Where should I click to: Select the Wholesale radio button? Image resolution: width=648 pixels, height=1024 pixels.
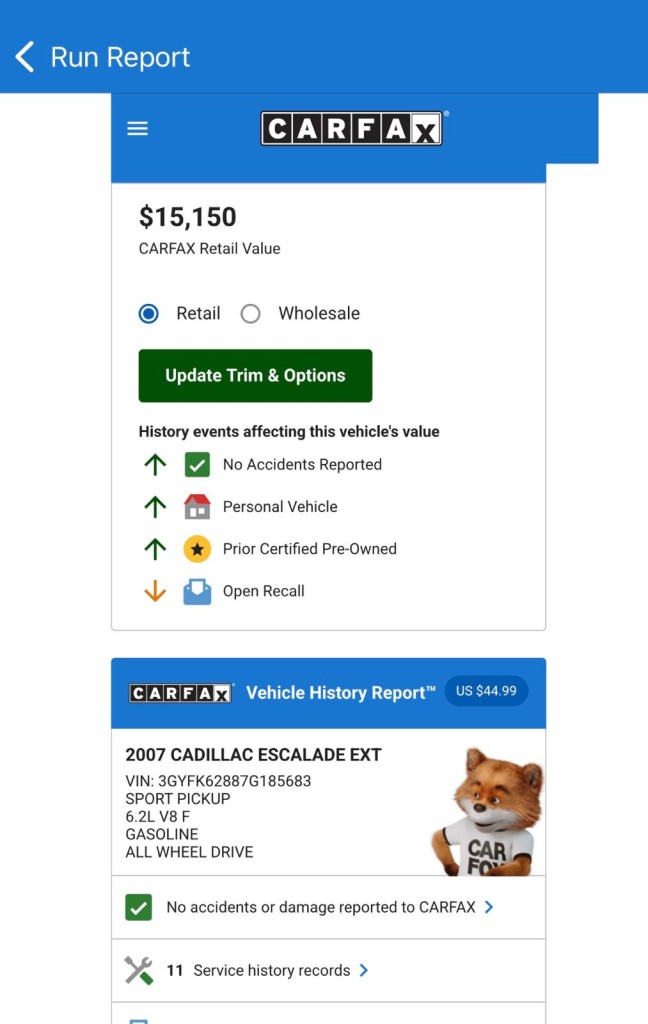(250, 314)
